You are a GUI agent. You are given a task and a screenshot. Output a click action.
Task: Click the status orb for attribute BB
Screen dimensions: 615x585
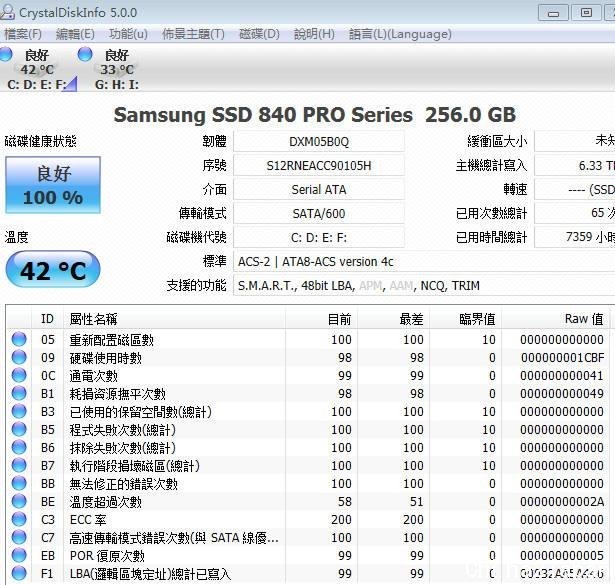[x=19, y=483]
